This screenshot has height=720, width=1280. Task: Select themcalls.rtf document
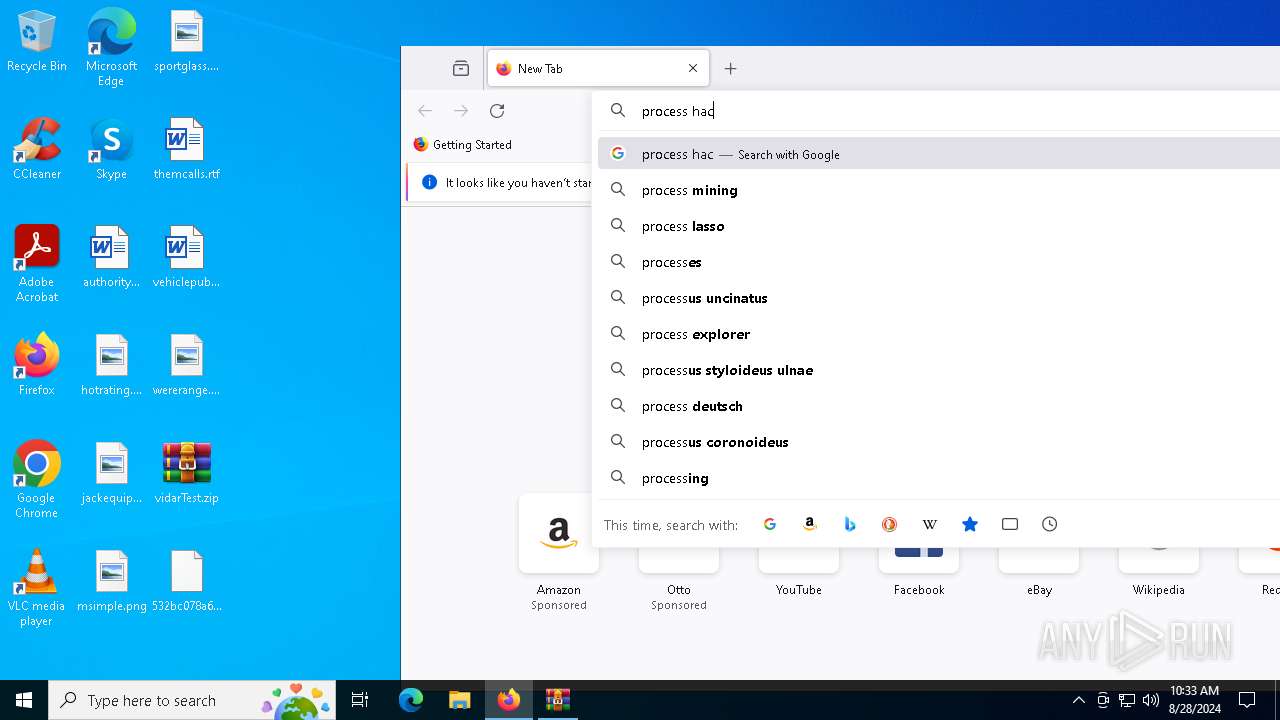pyautogui.click(x=187, y=150)
